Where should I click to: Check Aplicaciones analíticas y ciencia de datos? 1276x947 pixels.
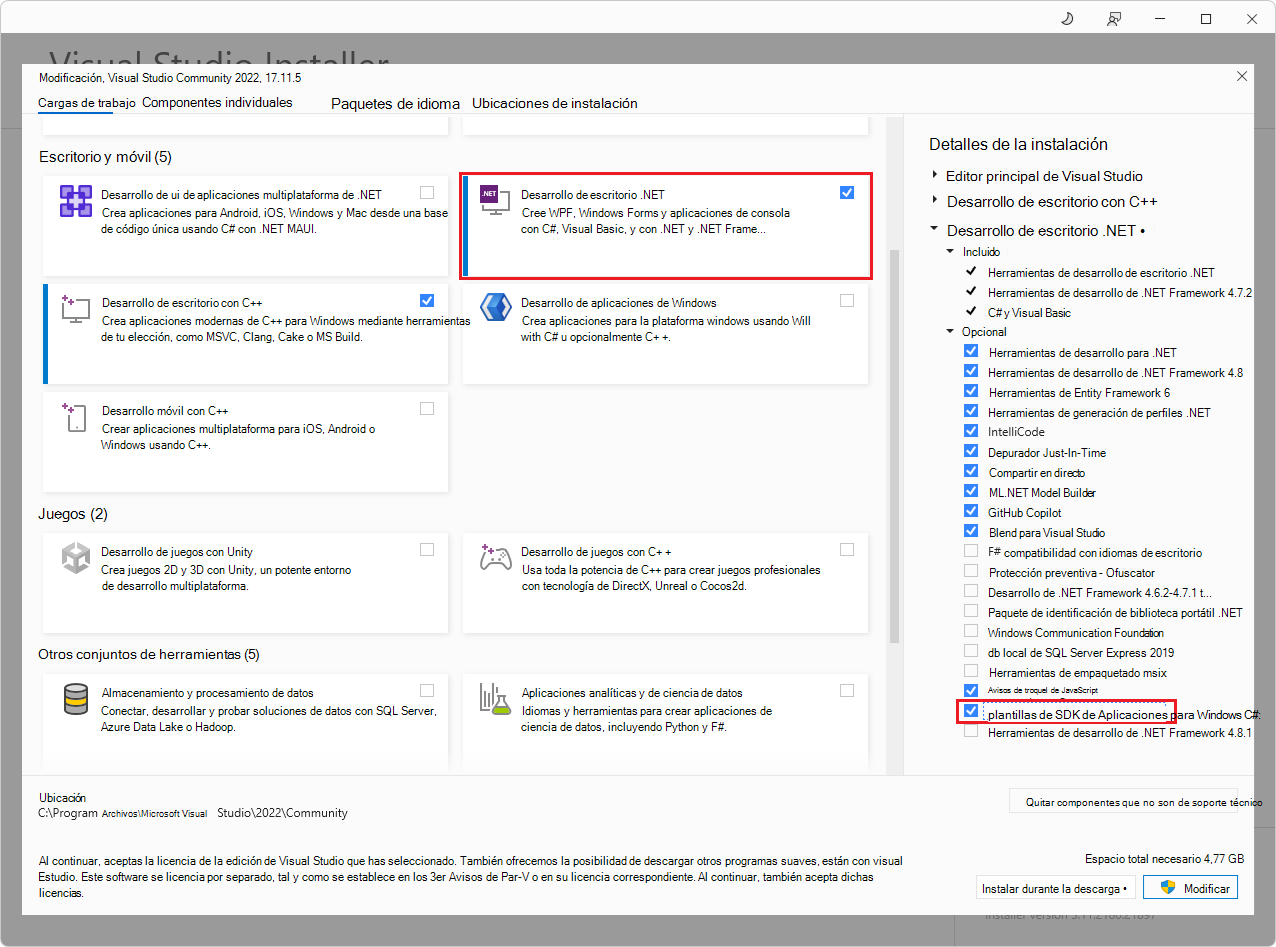coord(848,690)
